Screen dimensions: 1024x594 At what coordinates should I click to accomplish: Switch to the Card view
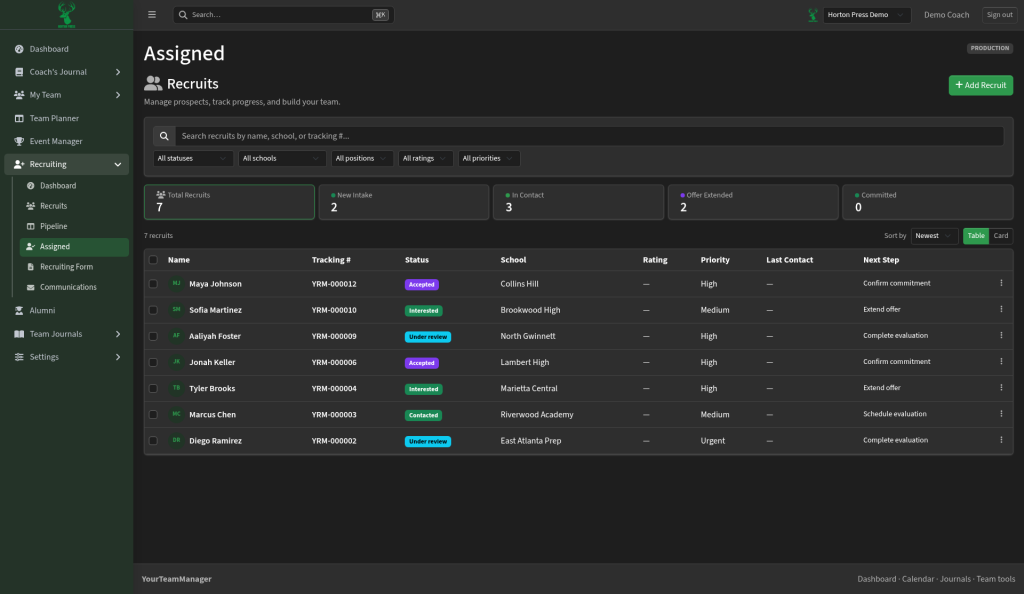click(x=1000, y=236)
